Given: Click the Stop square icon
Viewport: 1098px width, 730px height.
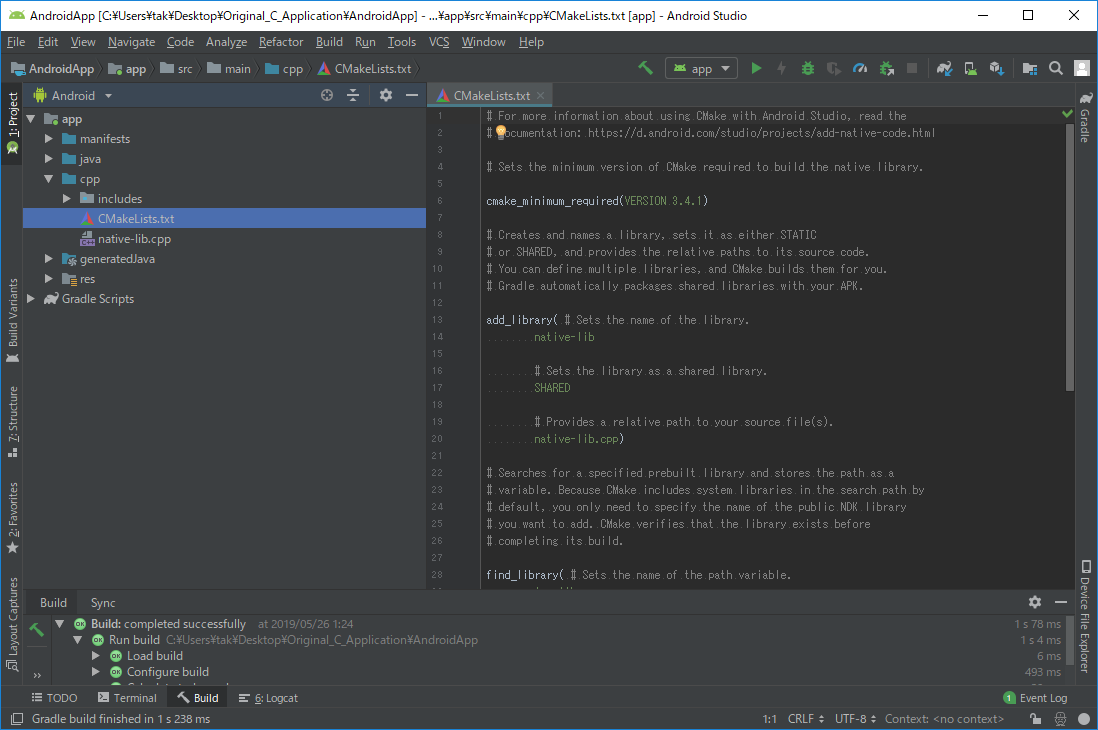Looking at the screenshot, I should click(912, 68).
